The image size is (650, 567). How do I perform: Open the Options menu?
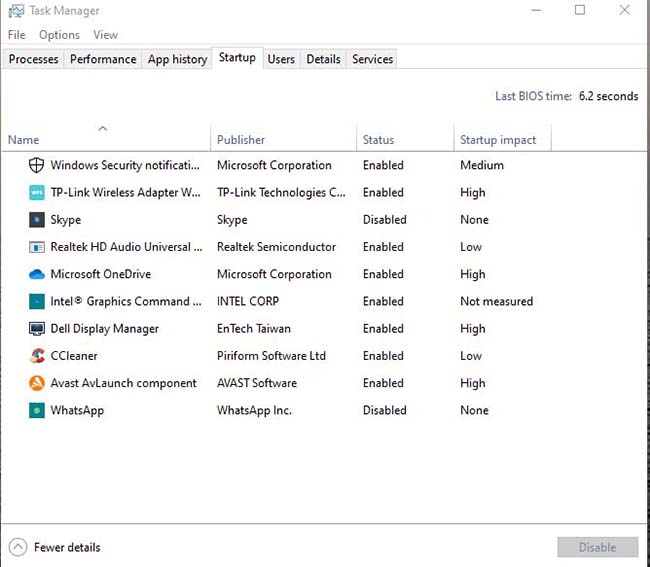point(59,35)
